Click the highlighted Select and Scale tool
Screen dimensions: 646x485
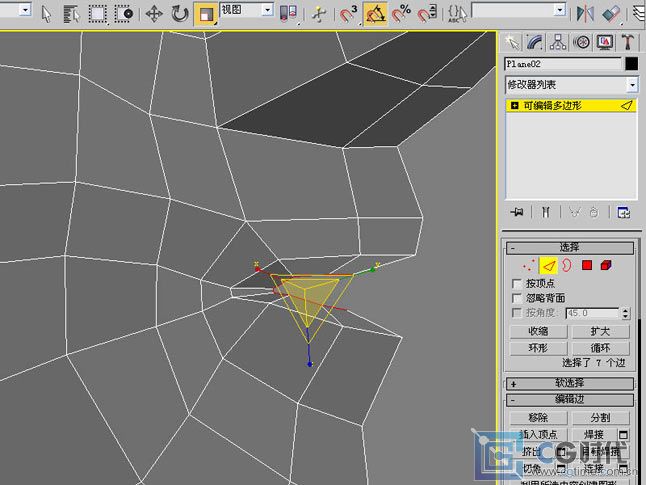(206, 14)
